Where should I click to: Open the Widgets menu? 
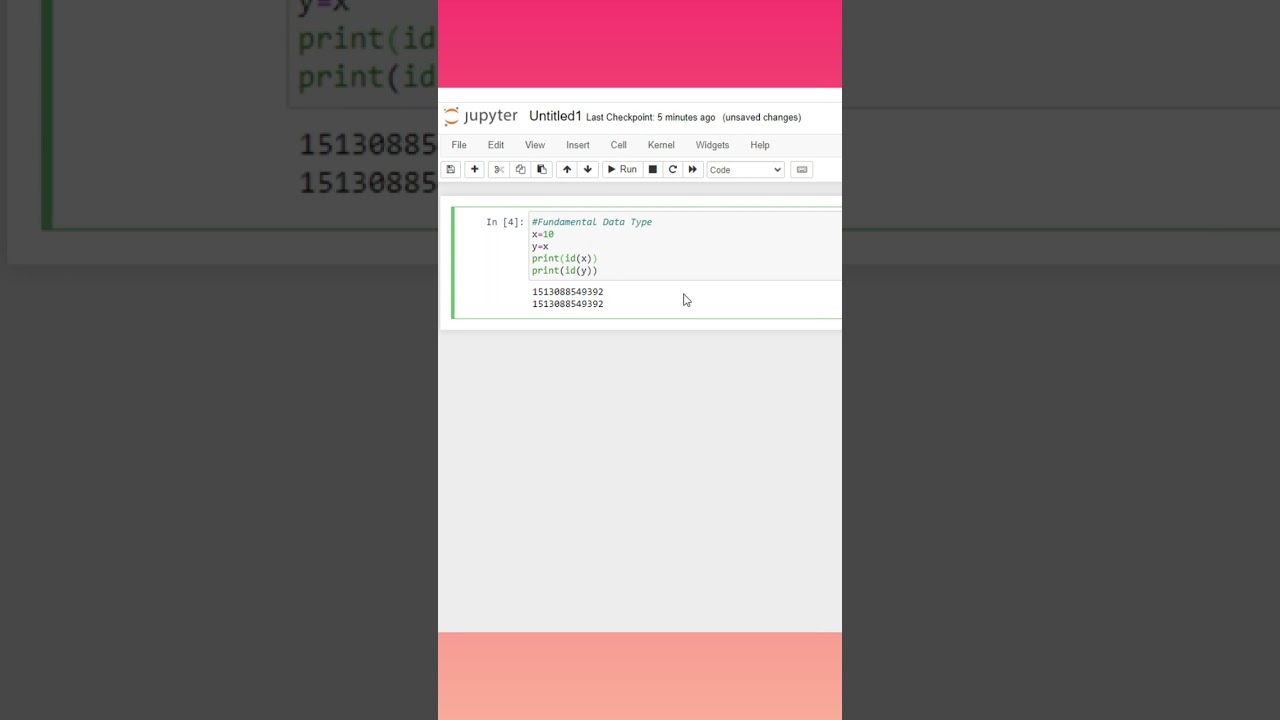[x=713, y=145]
